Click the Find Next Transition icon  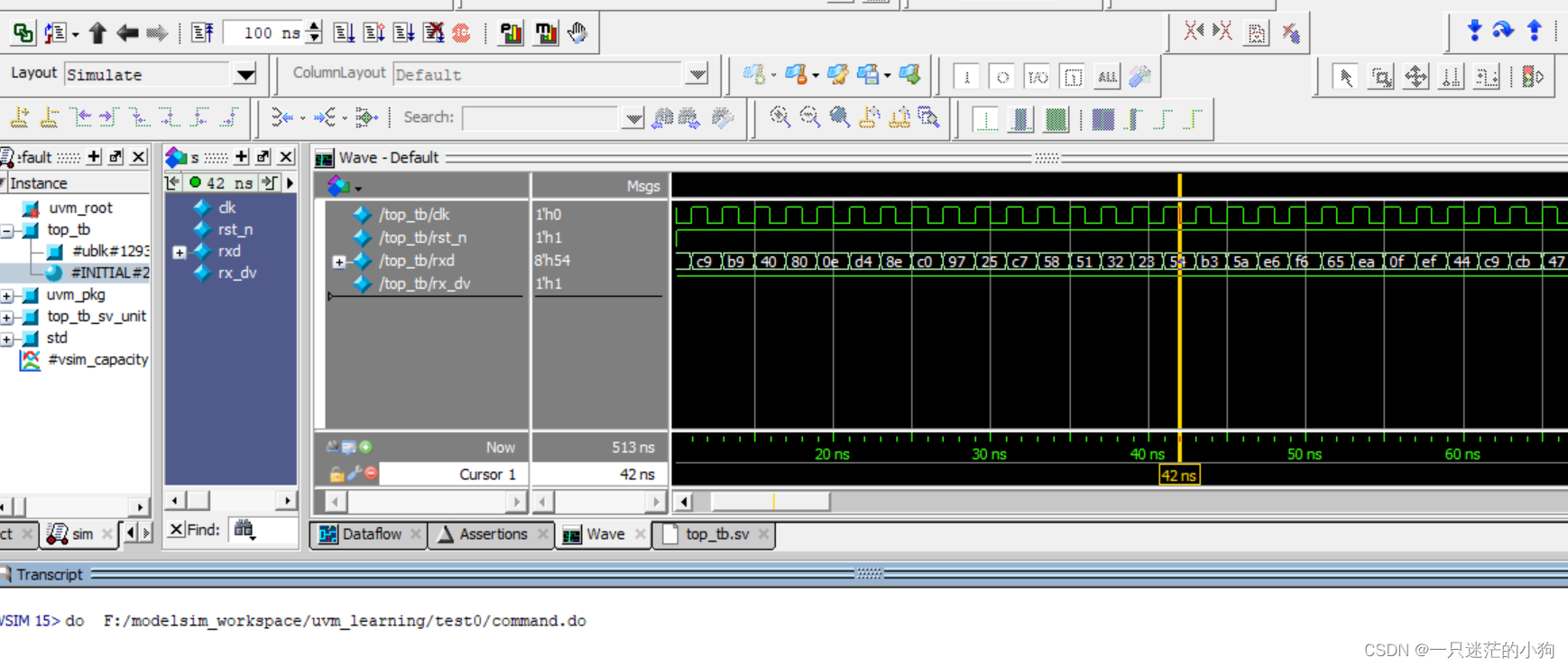click(x=109, y=117)
